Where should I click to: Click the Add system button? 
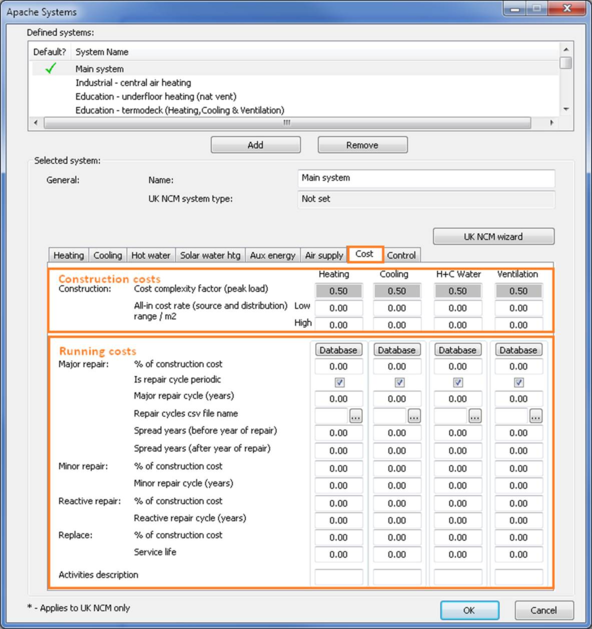(x=255, y=145)
